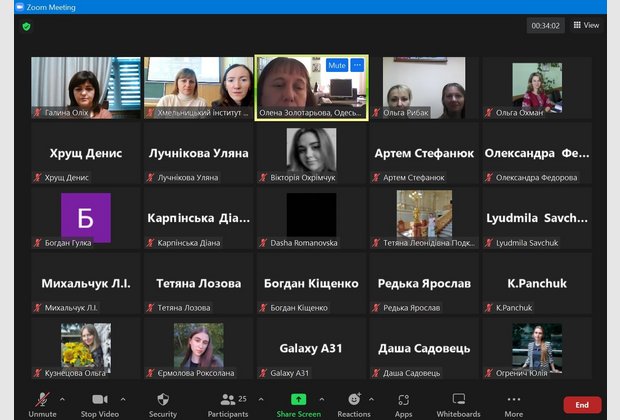
Task: Select the Хмельницький інститут video tile
Action: coord(198,87)
